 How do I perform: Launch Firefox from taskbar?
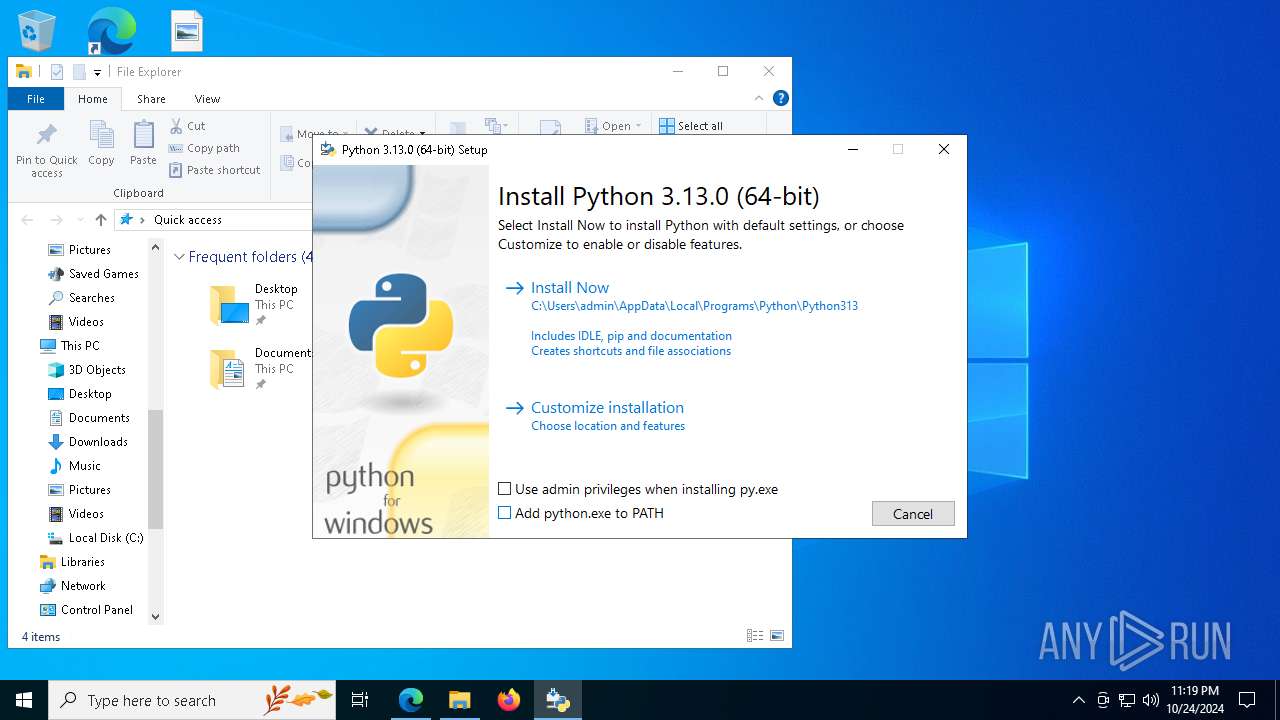[x=508, y=700]
